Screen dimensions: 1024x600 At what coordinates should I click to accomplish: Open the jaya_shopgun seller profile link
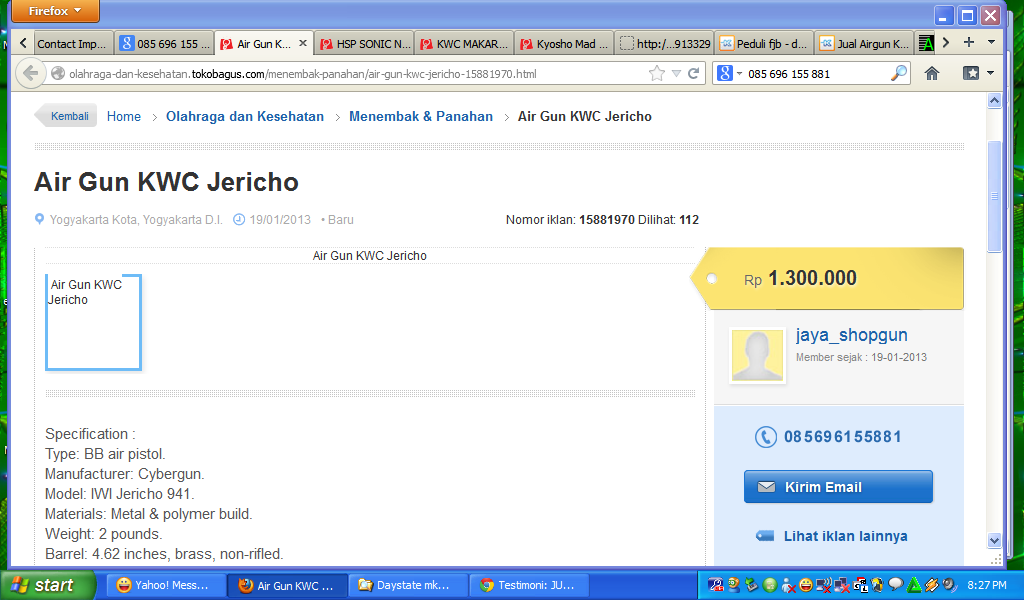tap(852, 335)
